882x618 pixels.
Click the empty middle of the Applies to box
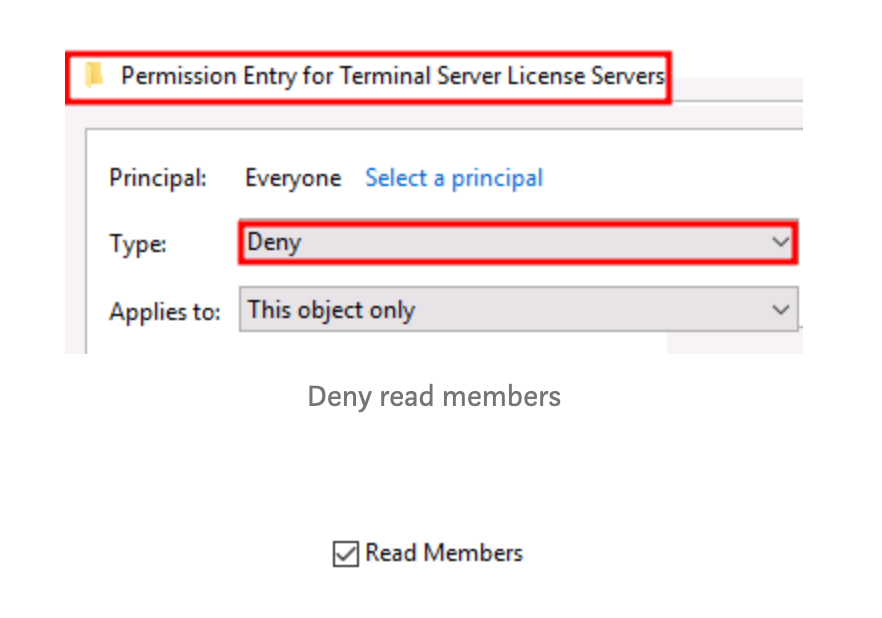coord(590,310)
